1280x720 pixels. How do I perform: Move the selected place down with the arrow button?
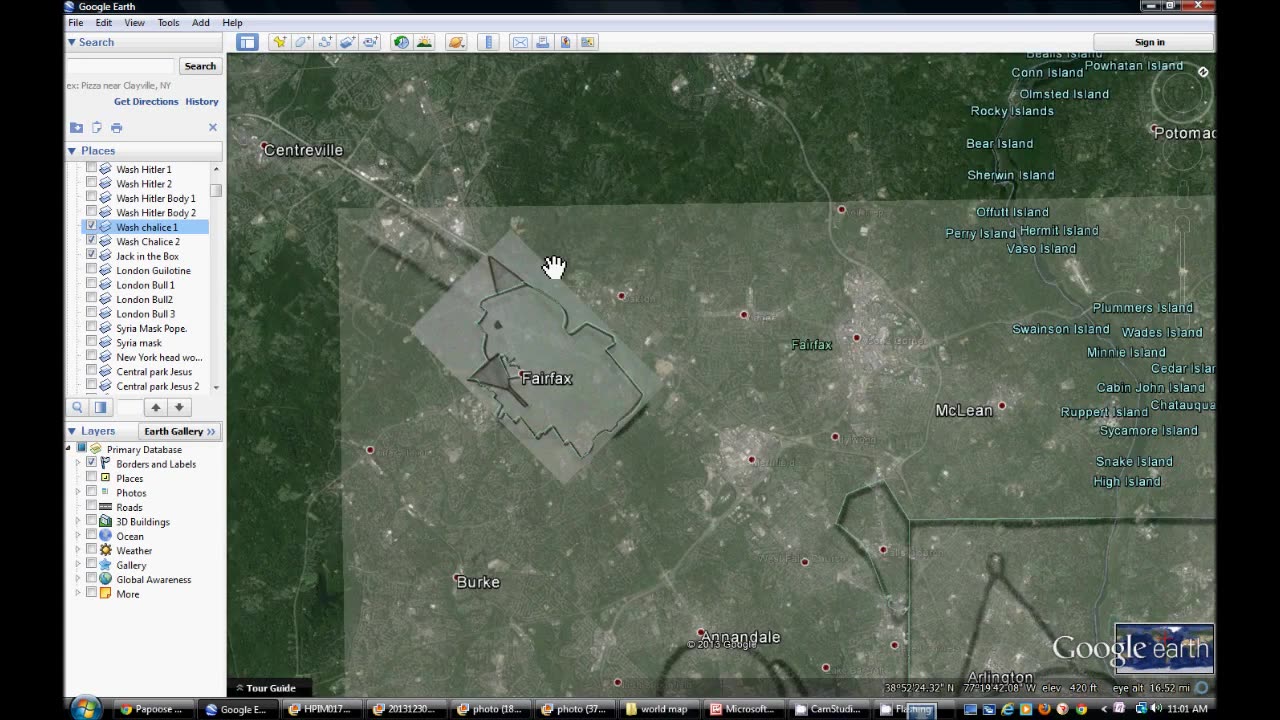pyautogui.click(x=179, y=407)
